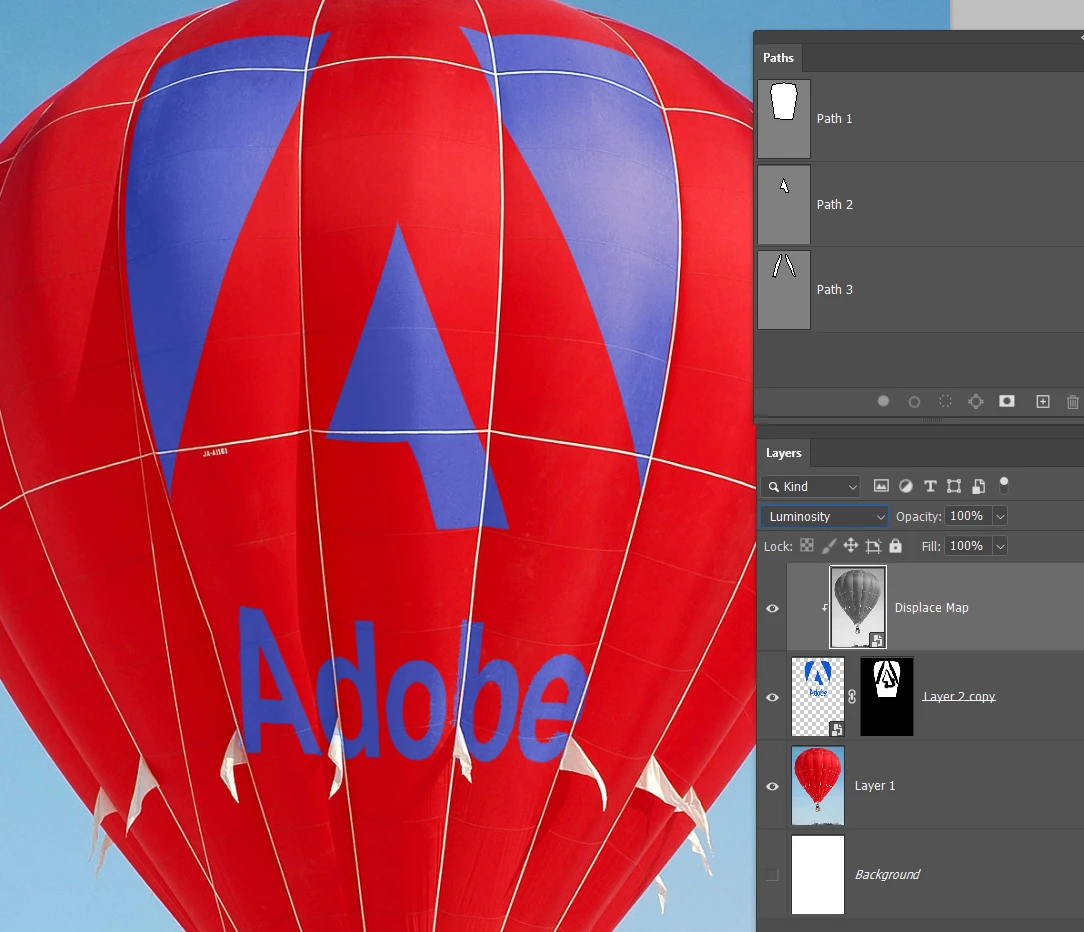Select Path 3 thumbnail

[x=784, y=290]
